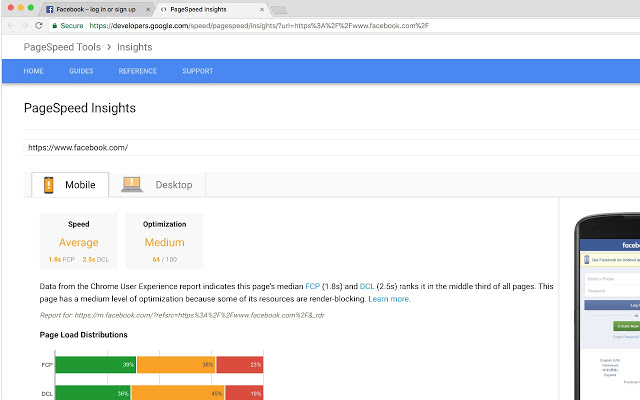This screenshot has height=400, width=640.
Task: Click the breadcrumb chevron separator
Action: pyautogui.click(x=109, y=47)
